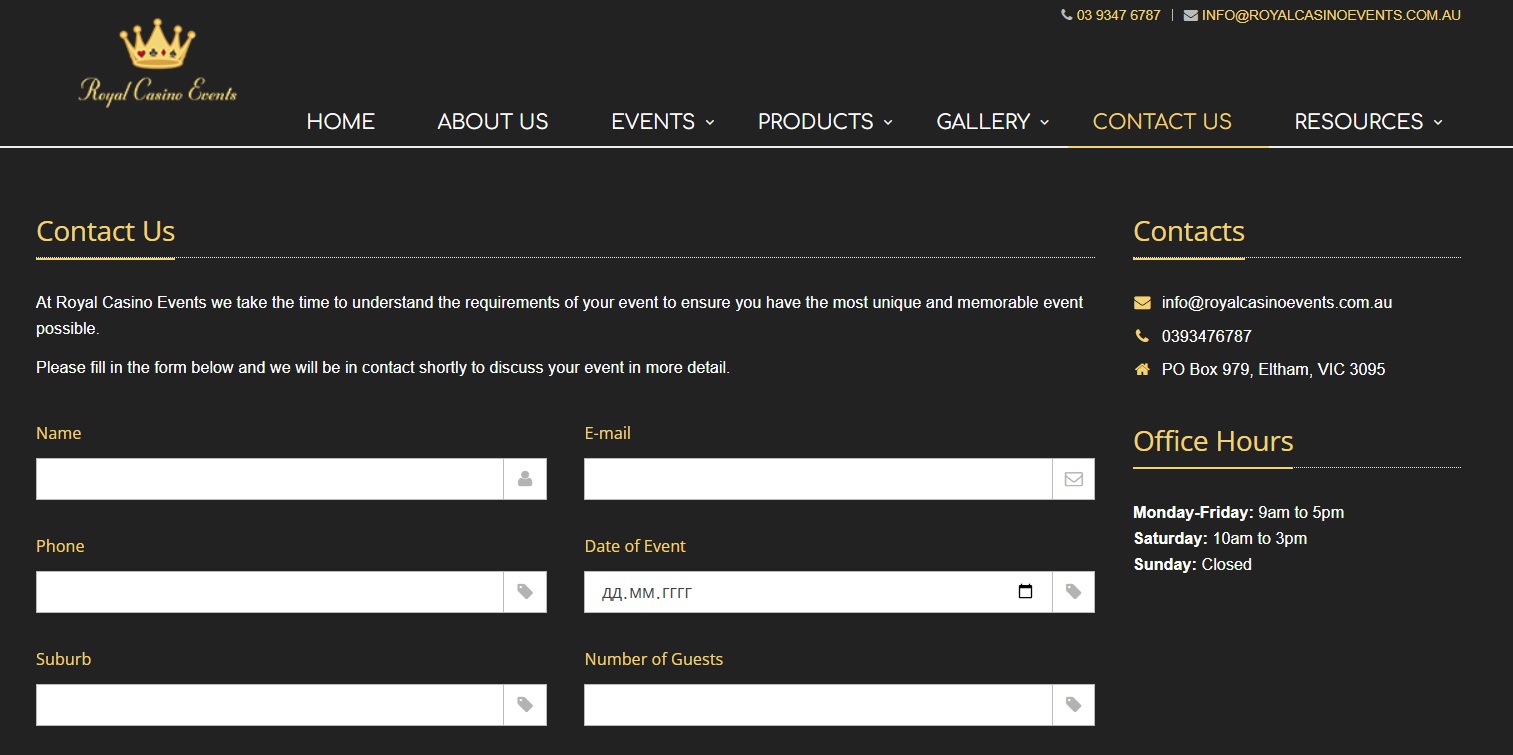This screenshot has width=1513, height=755.
Task: Click the person icon in Name field
Action: 525,479
